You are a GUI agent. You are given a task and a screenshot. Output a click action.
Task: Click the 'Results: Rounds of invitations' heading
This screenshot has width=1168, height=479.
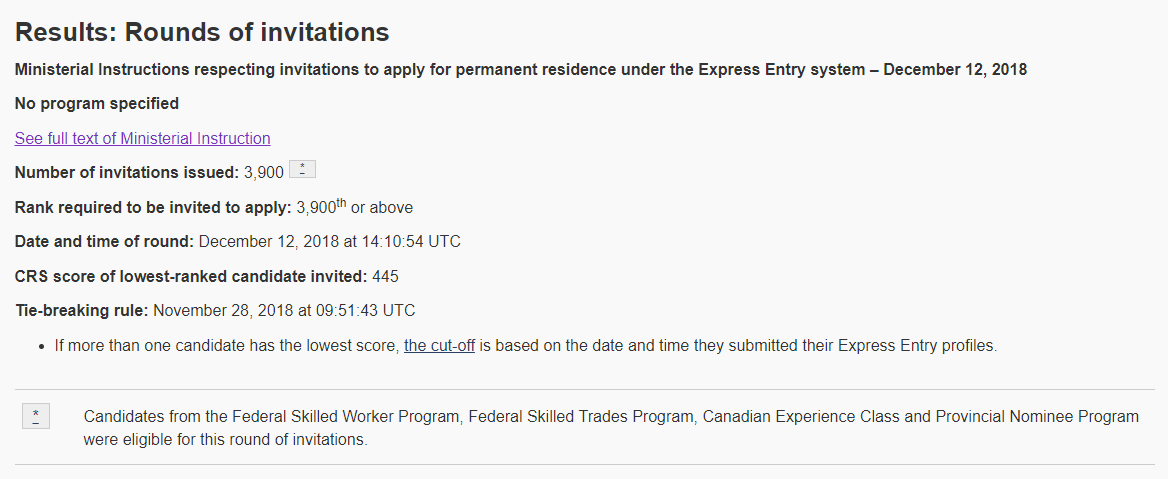click(x=202, y=32)
